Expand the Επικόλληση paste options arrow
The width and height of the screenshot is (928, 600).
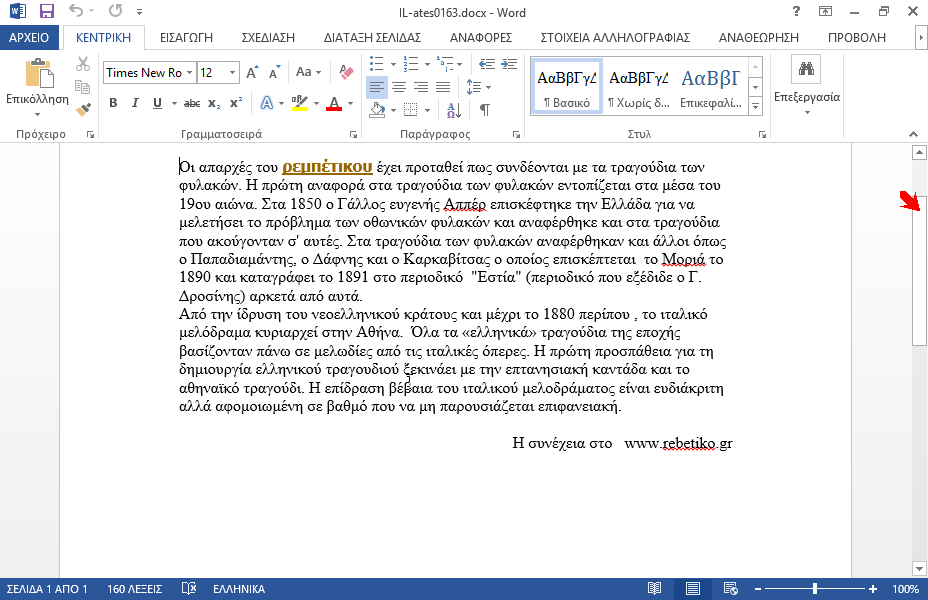tap(37, 114)
